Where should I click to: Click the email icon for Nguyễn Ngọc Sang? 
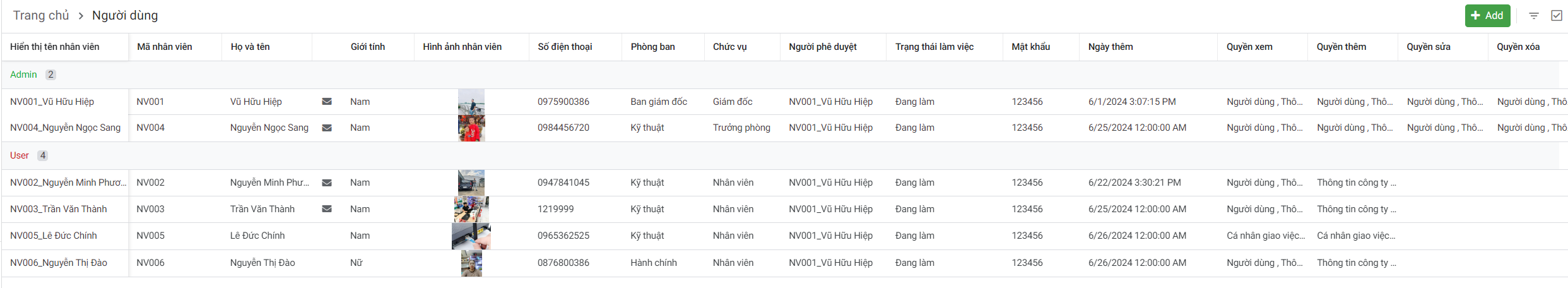(x=327, y=128)
